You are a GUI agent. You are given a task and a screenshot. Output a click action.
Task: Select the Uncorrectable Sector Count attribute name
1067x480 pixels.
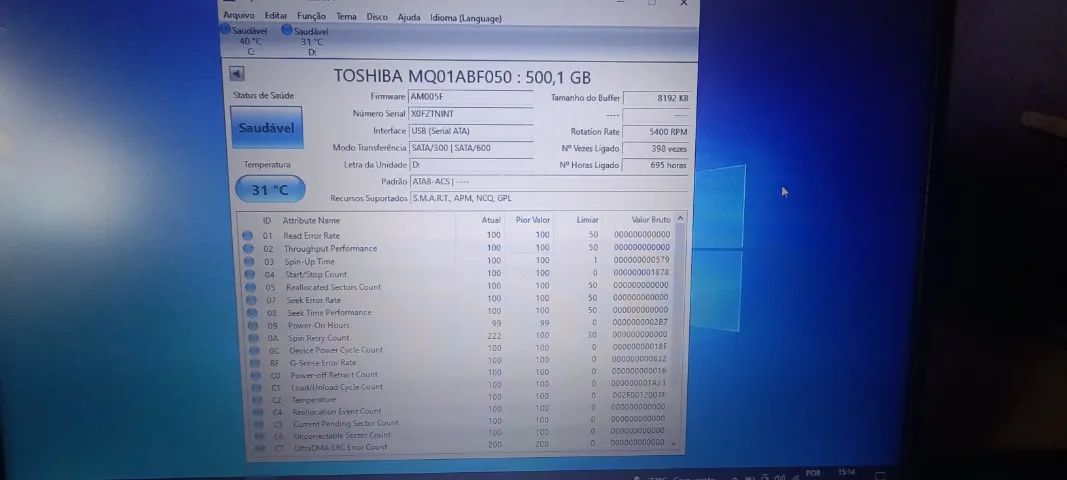342,436
